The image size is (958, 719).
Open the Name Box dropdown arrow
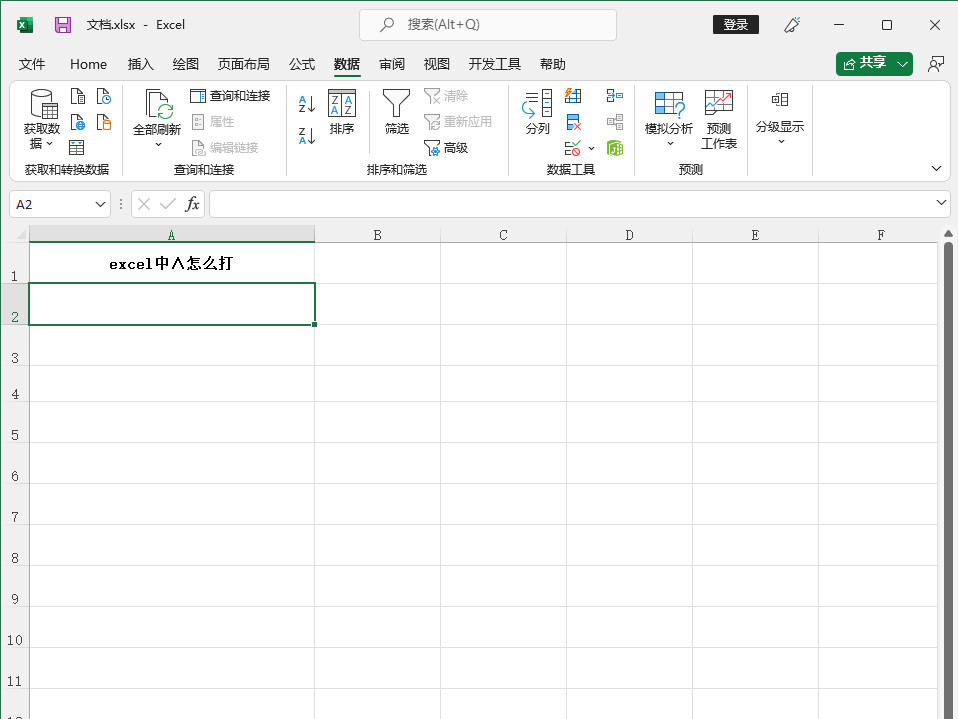tap(100, 204)
